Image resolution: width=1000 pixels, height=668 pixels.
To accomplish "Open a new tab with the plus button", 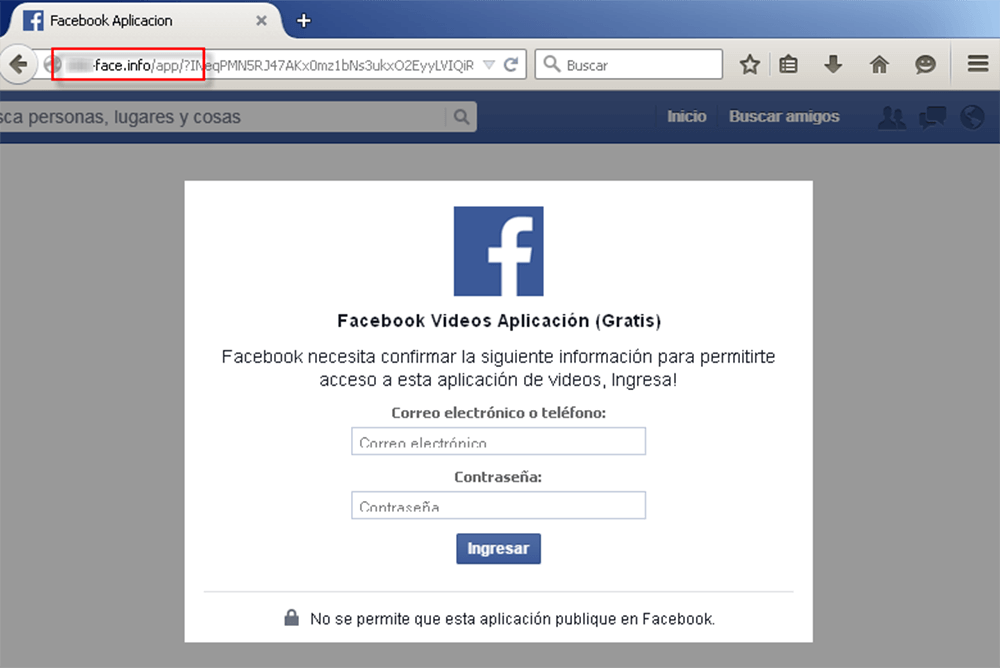I will click(304, 20).
